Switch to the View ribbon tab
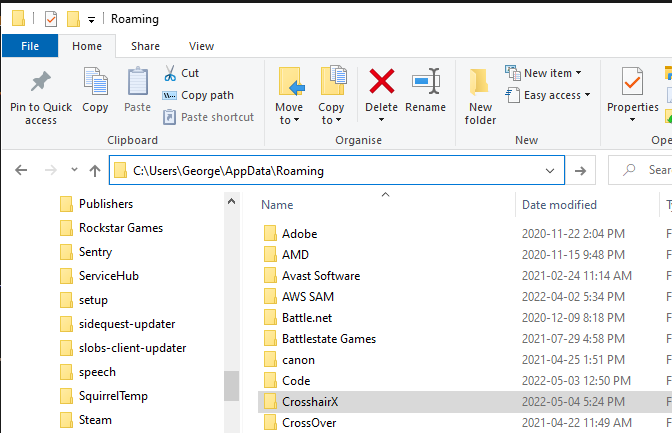This screenshot has width=672, height=433. 201,46
